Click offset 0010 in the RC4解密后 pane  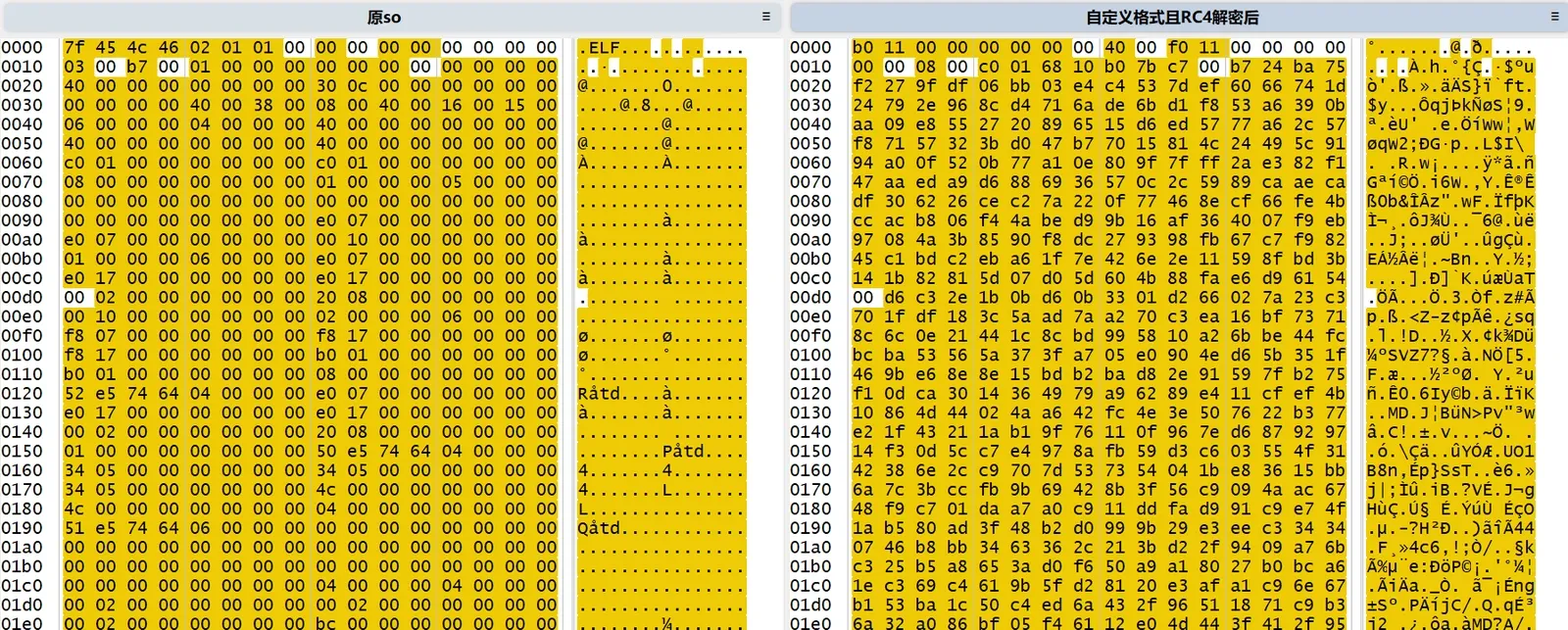[811, 67]
